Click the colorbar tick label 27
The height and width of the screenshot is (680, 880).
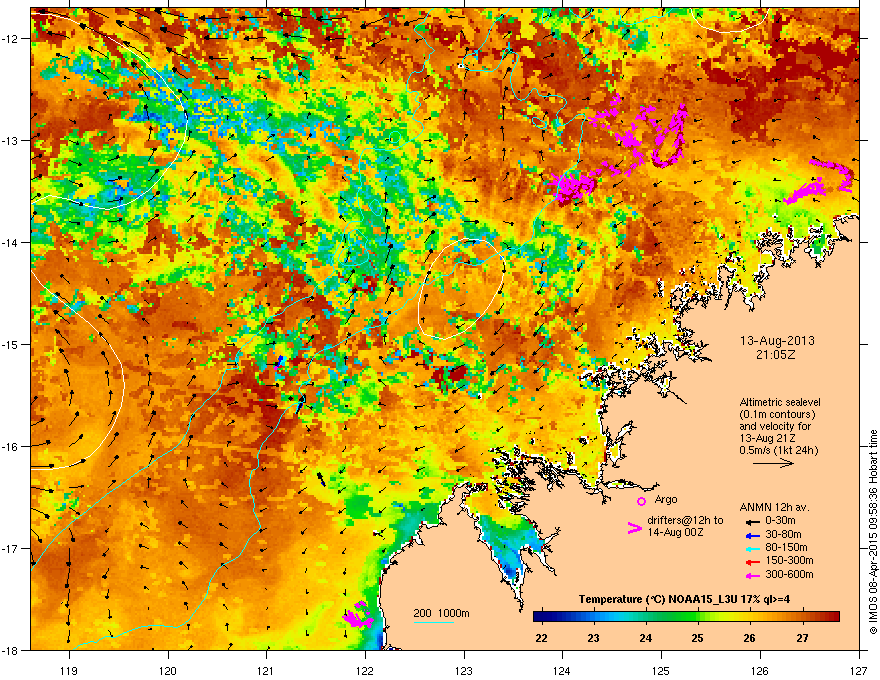point(803,638)
